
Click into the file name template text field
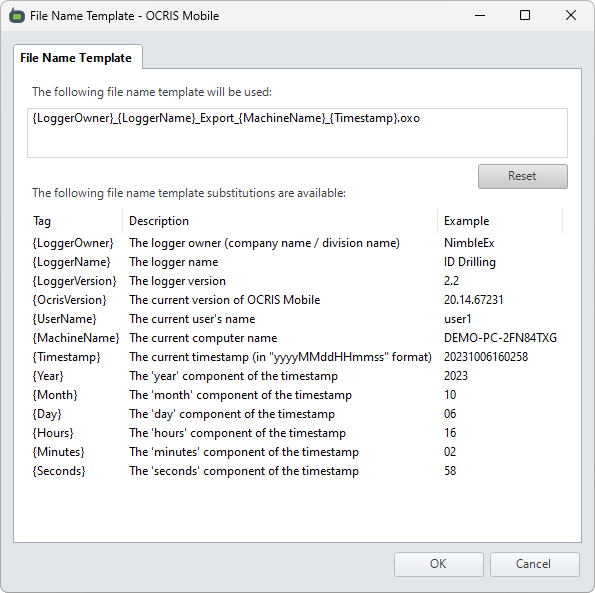[298, 133]
